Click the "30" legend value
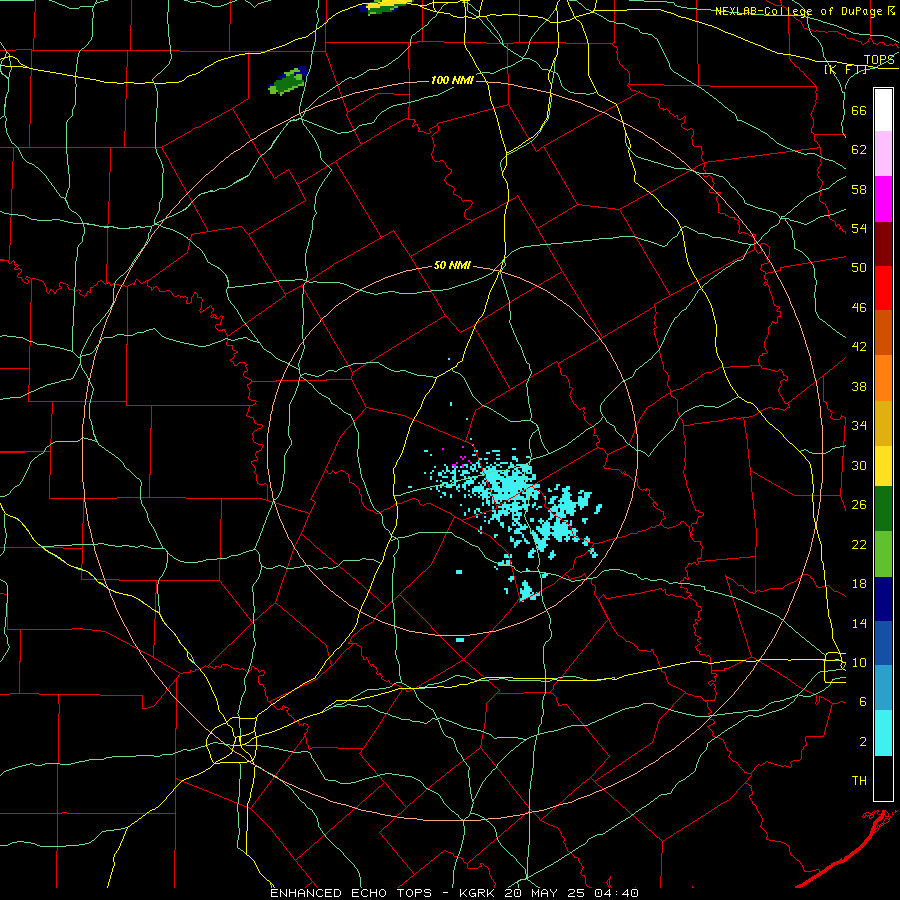 point(859,465)
